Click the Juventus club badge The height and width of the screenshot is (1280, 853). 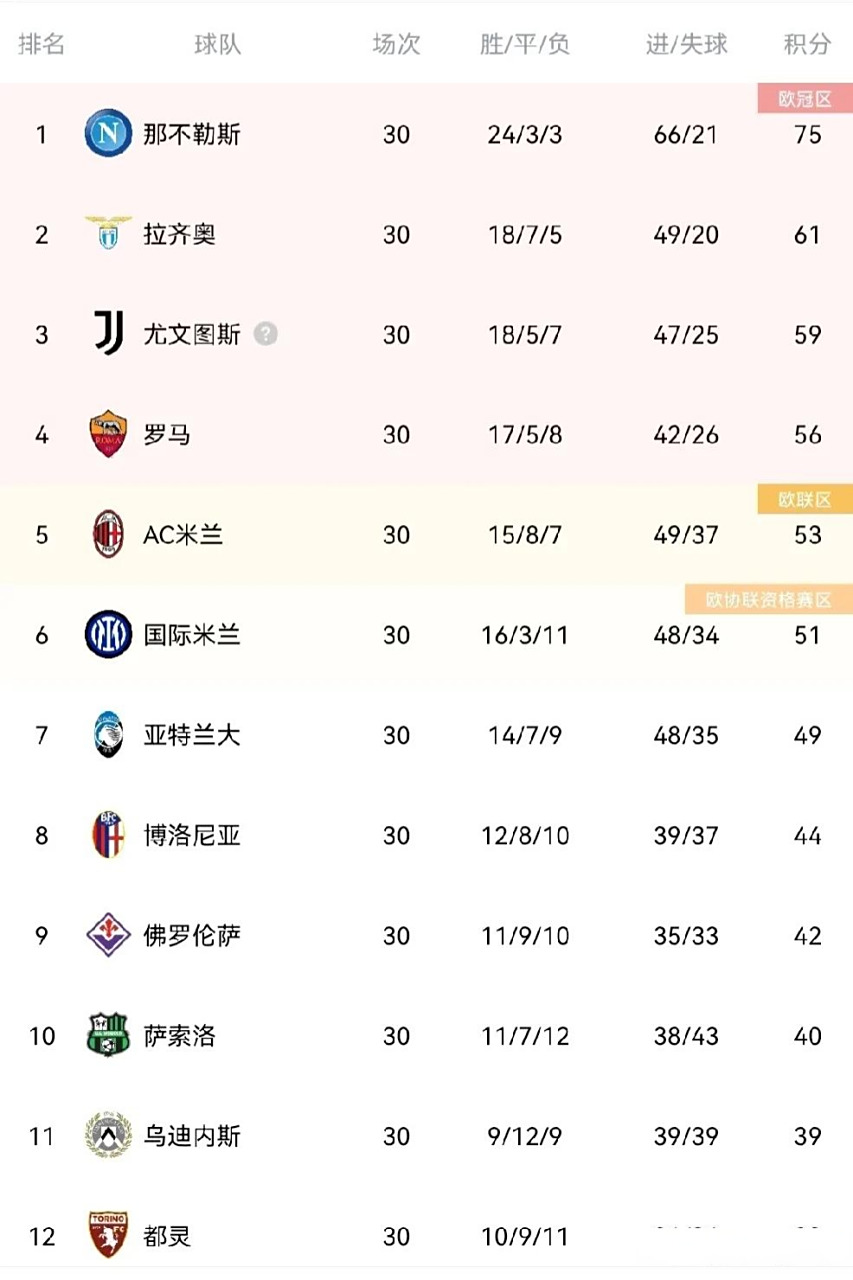pyautogui.click(x=107, y=334)
